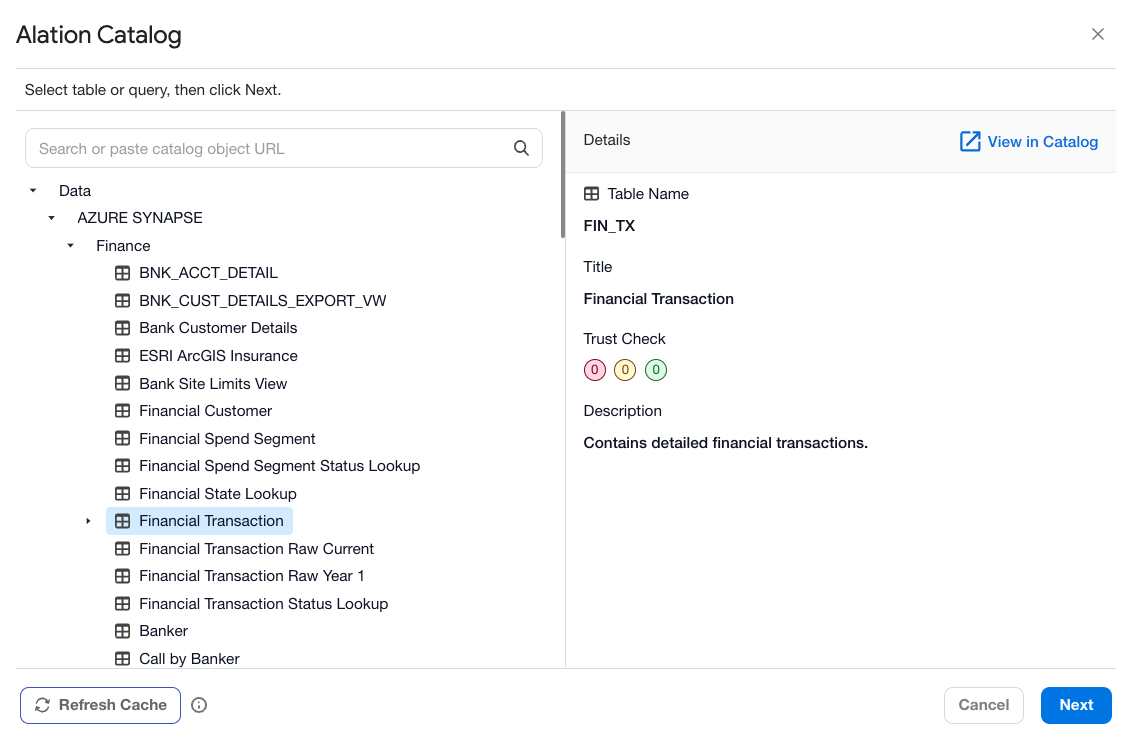The image size is (1132, 734).
Task: Click the tree panel vertical scrollbar
Action: (563, 175)
